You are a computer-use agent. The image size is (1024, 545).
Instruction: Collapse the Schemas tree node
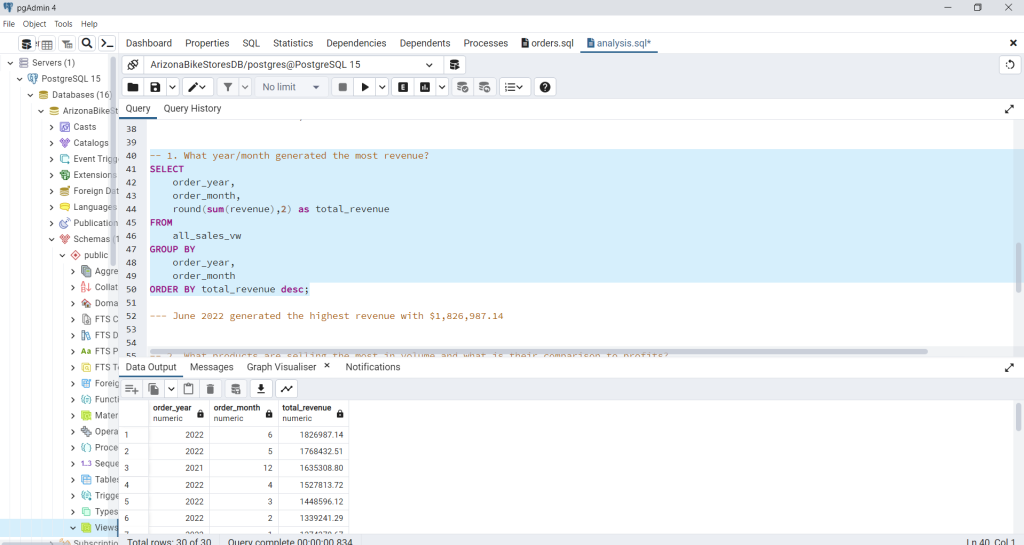(52, 239)
